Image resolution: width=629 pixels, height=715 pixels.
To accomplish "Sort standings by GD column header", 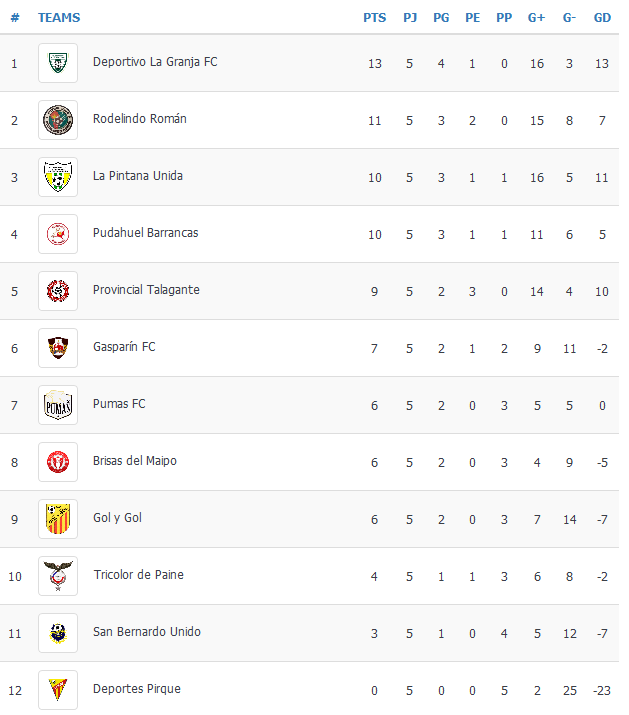I will click(602, 18).
